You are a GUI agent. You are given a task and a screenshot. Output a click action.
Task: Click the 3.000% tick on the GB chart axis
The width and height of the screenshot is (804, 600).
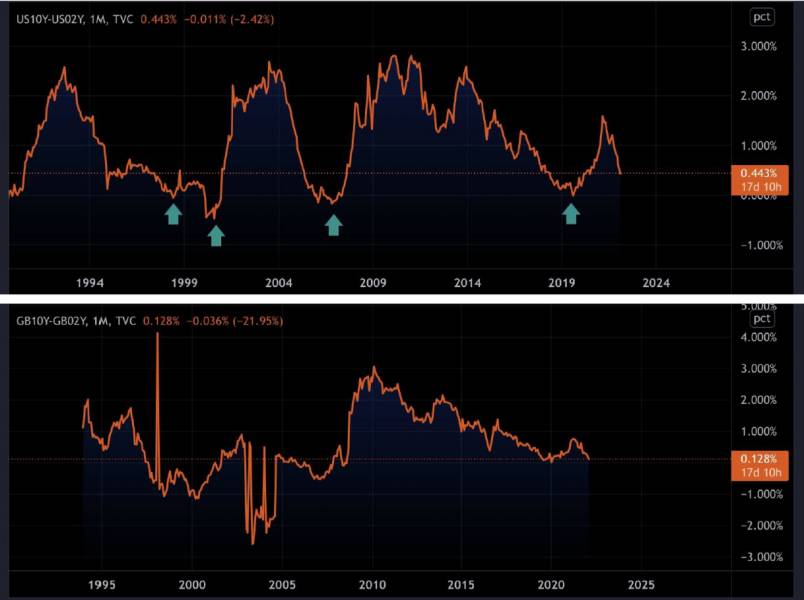click(758, 368)
